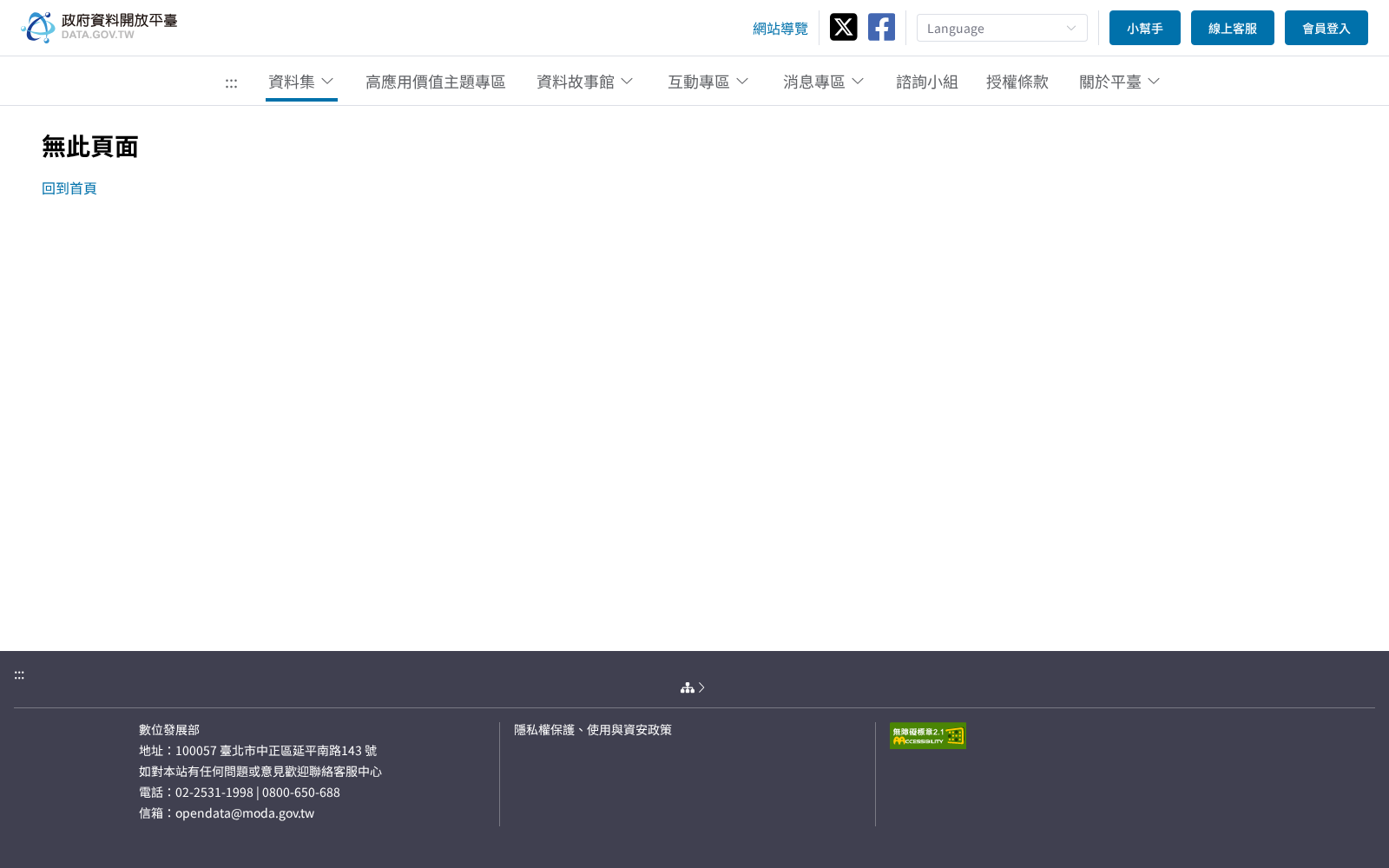Click the opendata@moda.gov.tw email text

[x=245, y=813]
